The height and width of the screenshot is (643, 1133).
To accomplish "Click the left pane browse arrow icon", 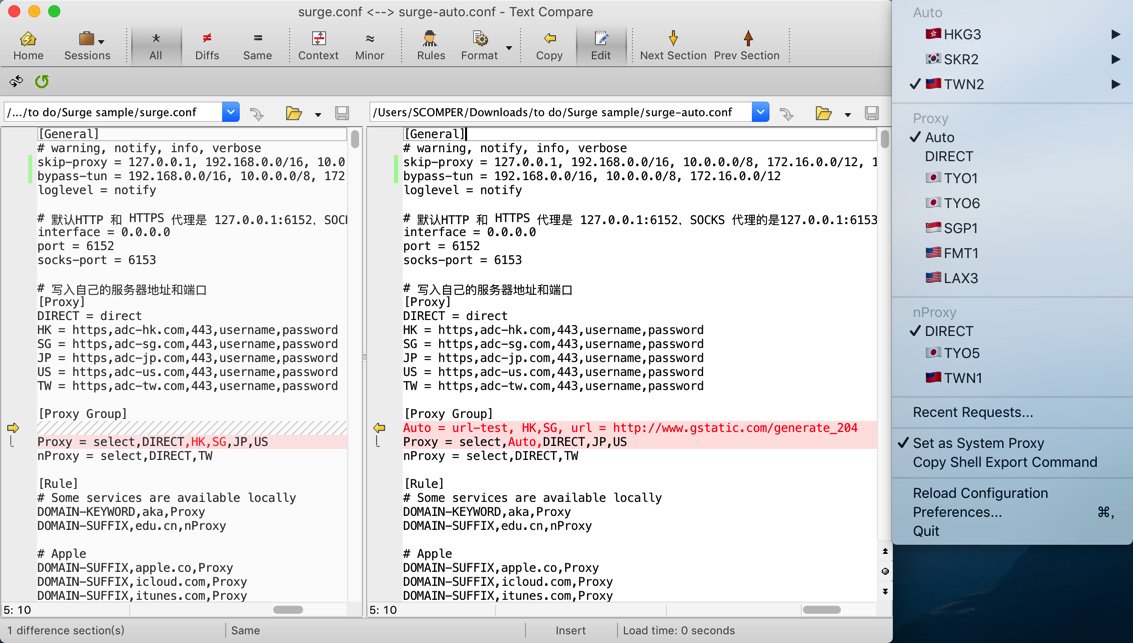I will 257,113.
